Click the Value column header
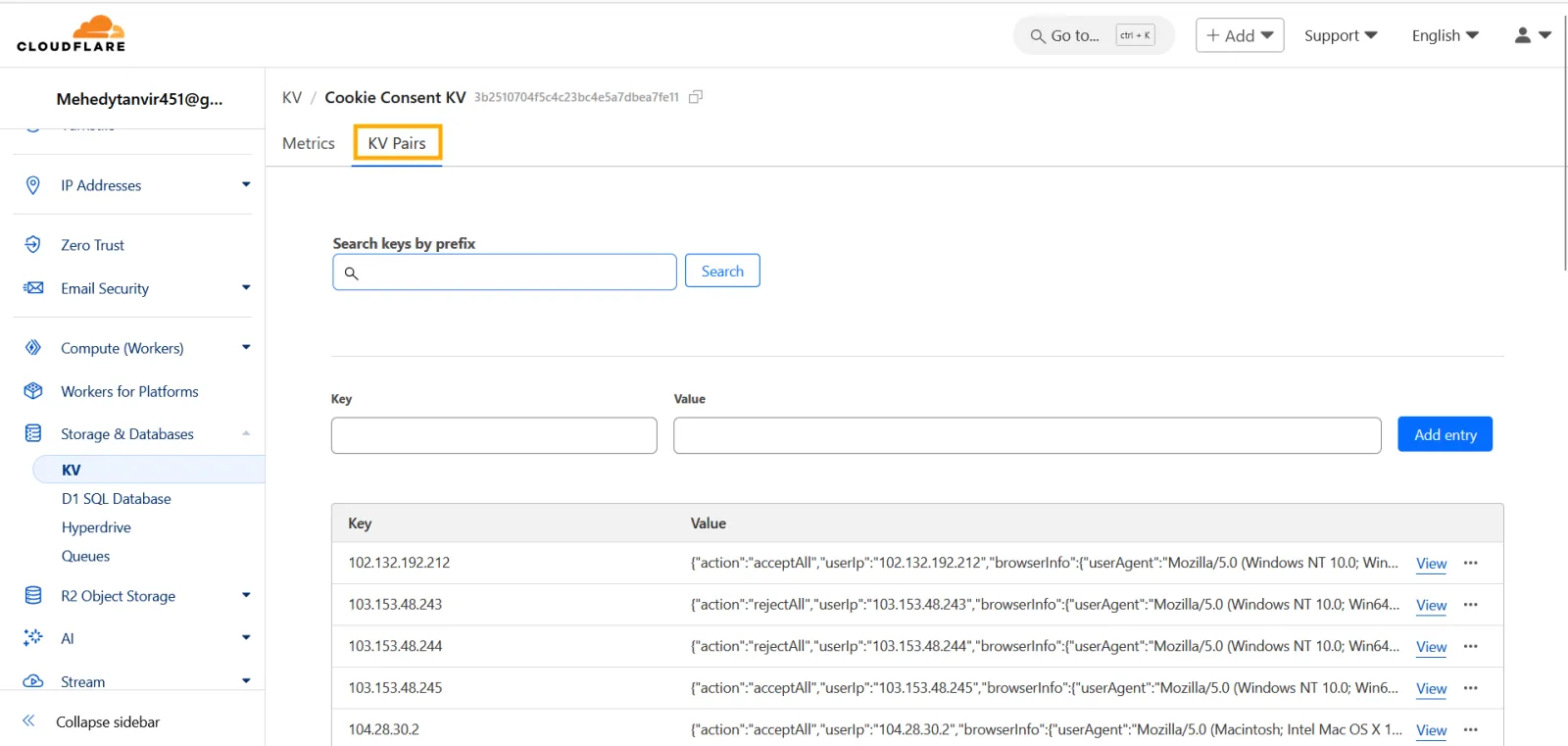Viewport: 1568px width, 746px height. click(x=709, y=523)
